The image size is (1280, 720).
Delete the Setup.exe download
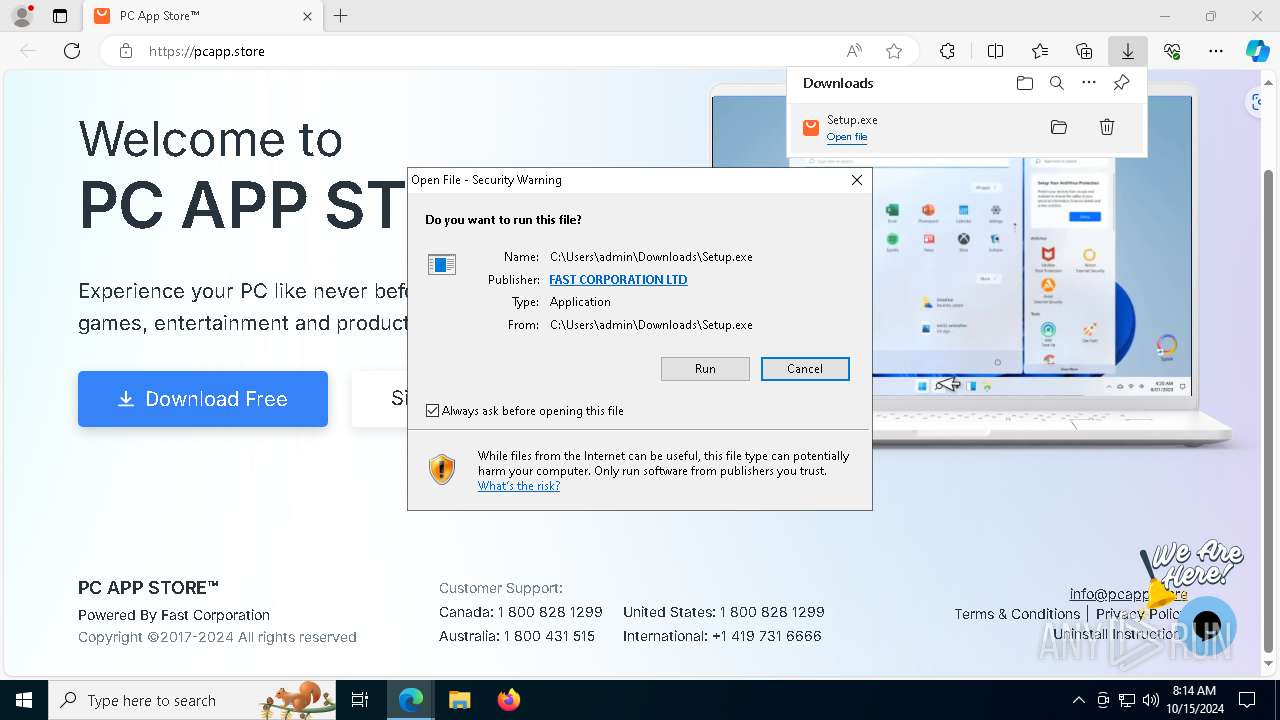coord(1107,127)
